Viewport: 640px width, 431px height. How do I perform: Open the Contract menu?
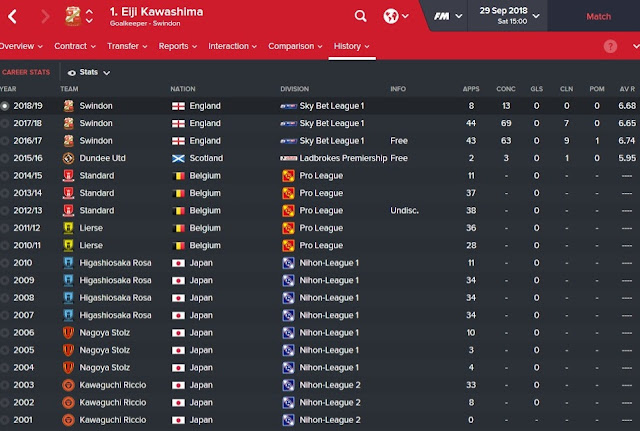(75, 46)
